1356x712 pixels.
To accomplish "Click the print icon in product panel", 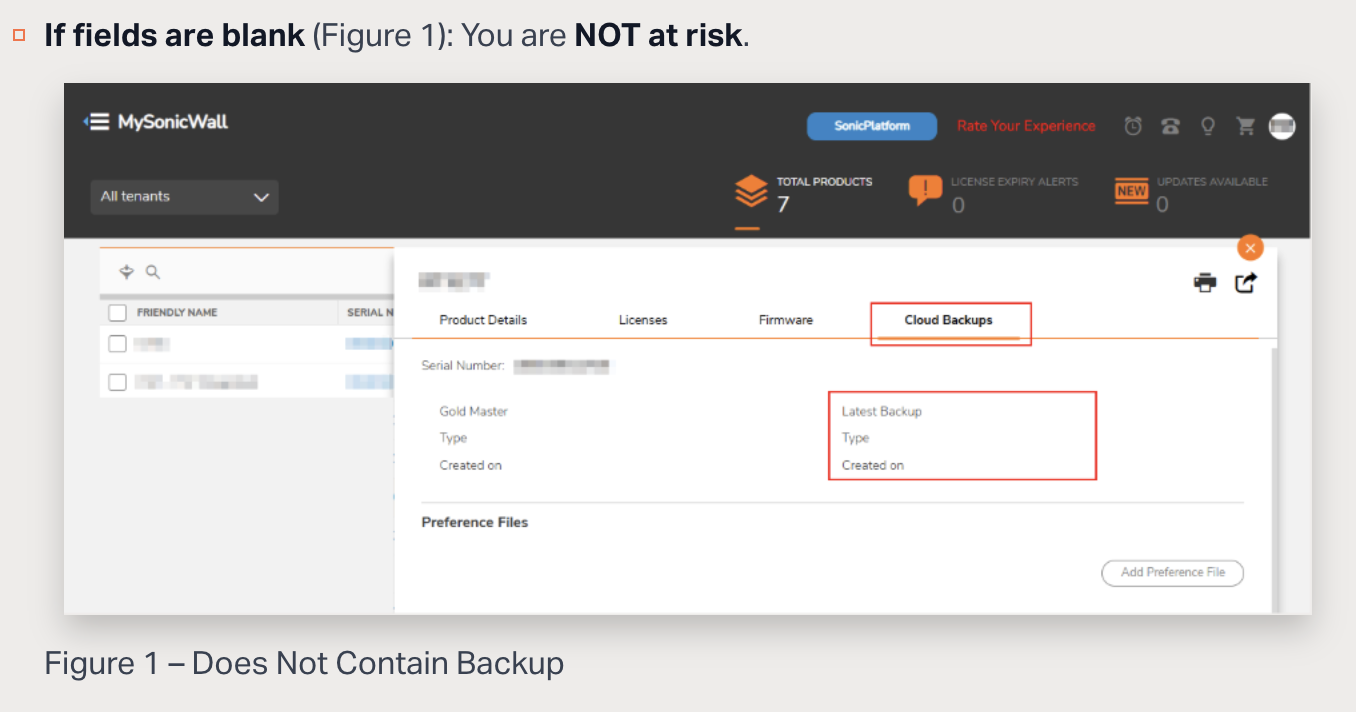I will click(1205, 283).
